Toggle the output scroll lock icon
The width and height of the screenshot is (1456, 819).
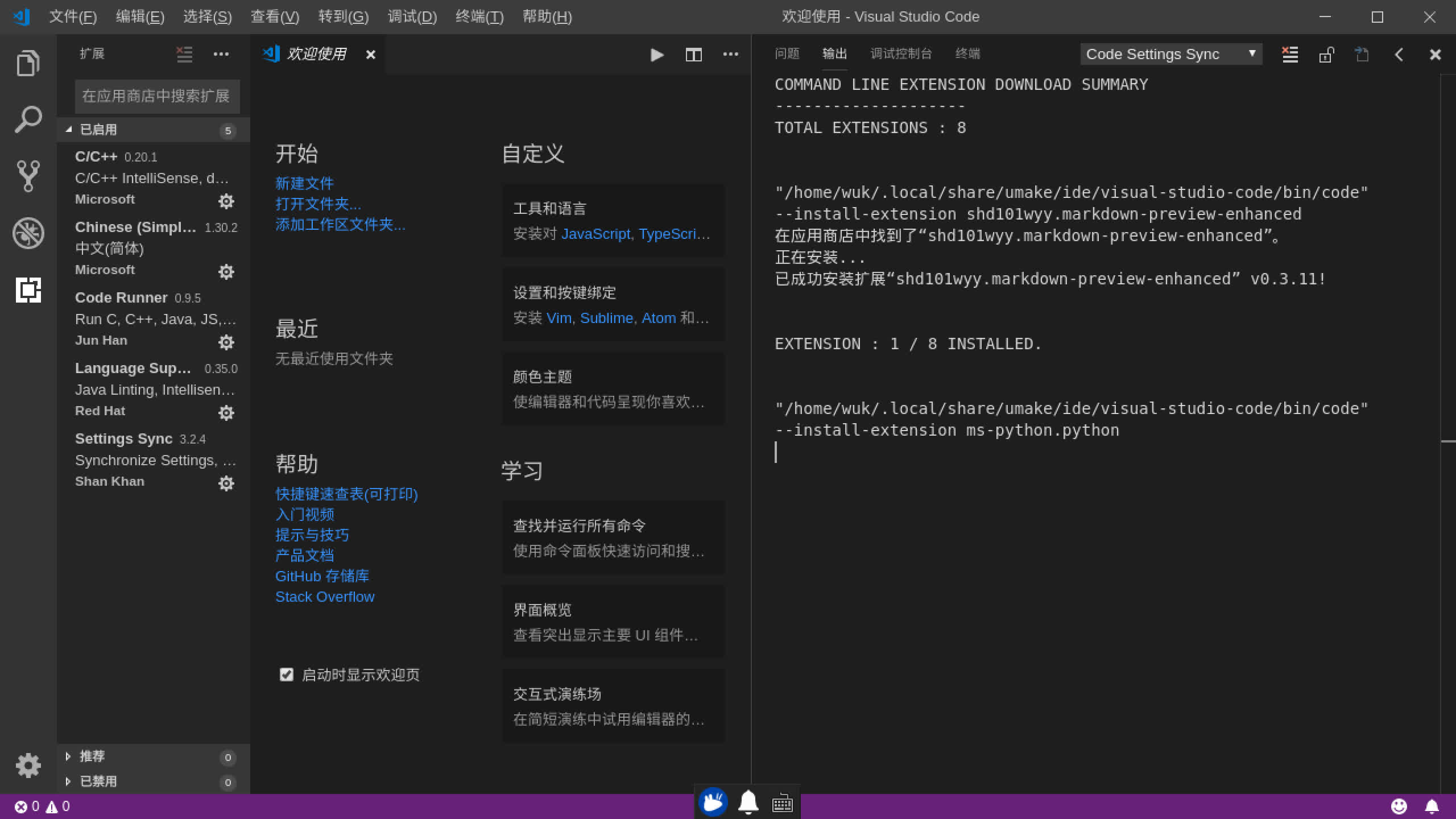tap(1326, 55)
